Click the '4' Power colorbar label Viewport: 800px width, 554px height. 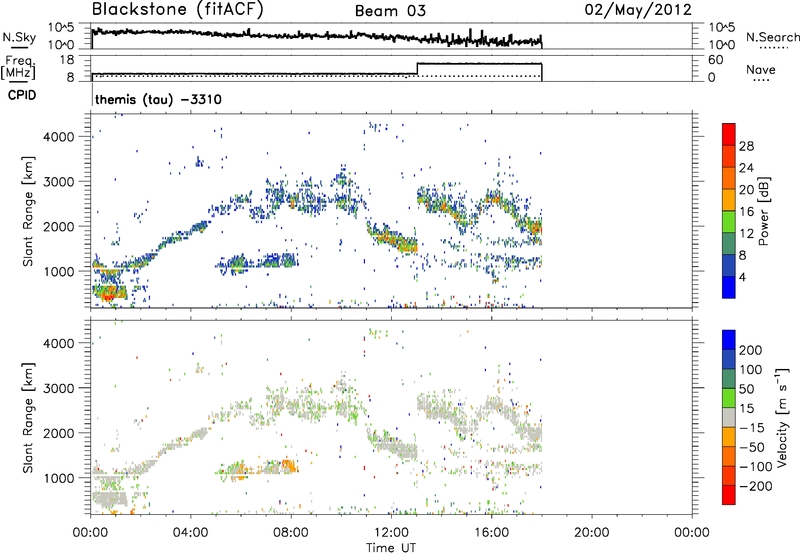[x=743, y=277]
